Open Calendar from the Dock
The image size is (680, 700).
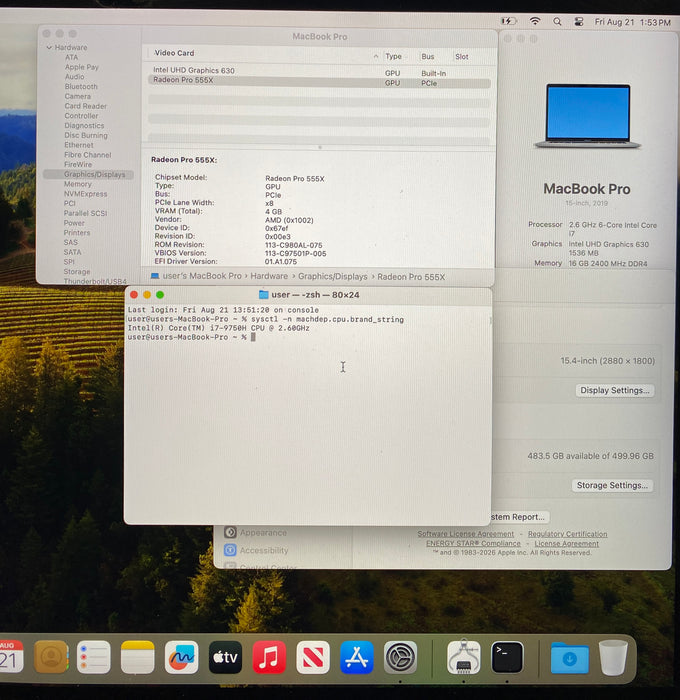click(x=10, y=657)
